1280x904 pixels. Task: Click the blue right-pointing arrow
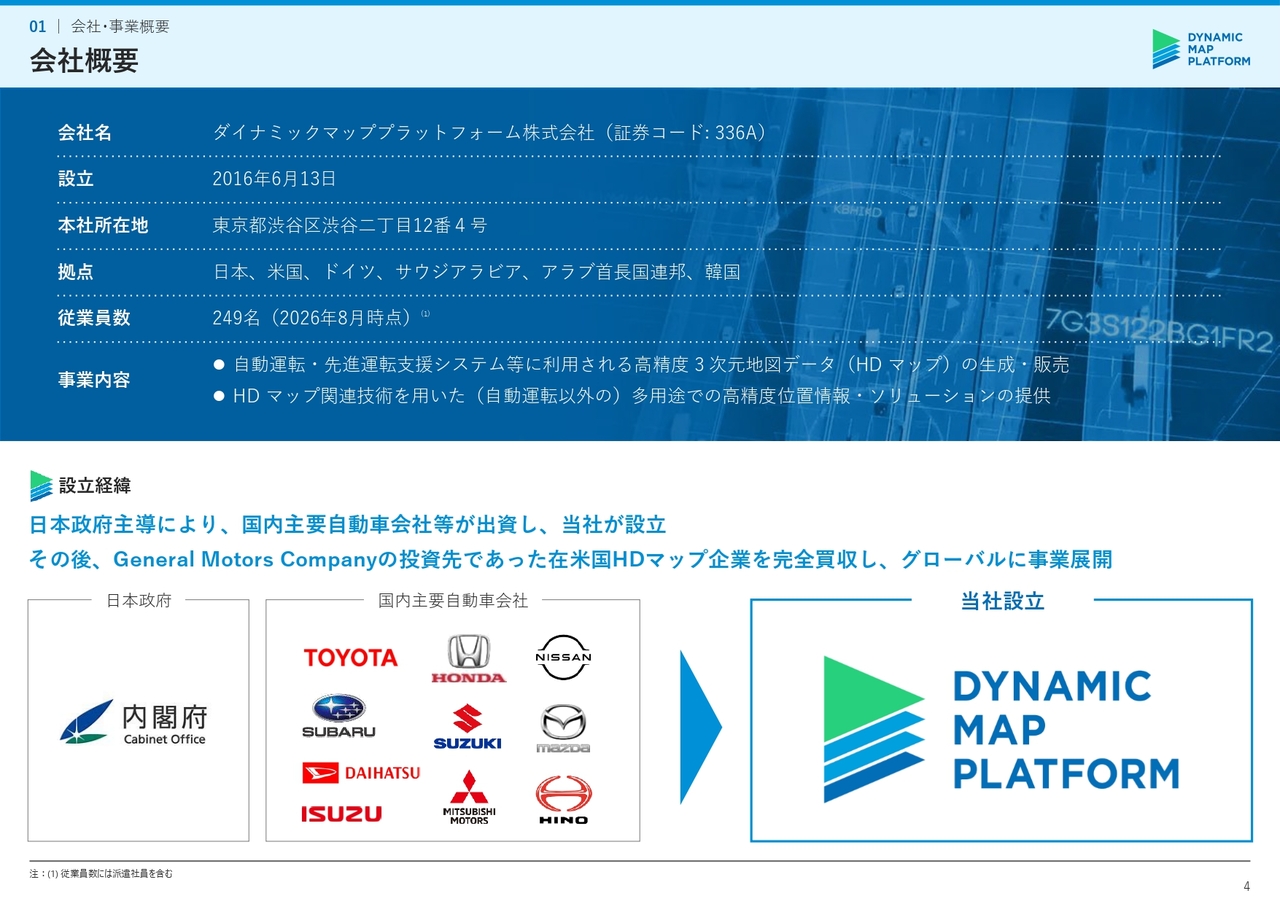coord(700,727)
